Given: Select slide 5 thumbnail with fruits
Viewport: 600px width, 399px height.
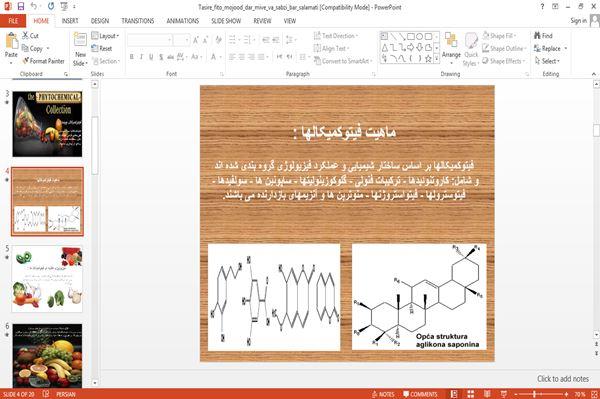Looking at the screenshot, I should click(47, 279).
